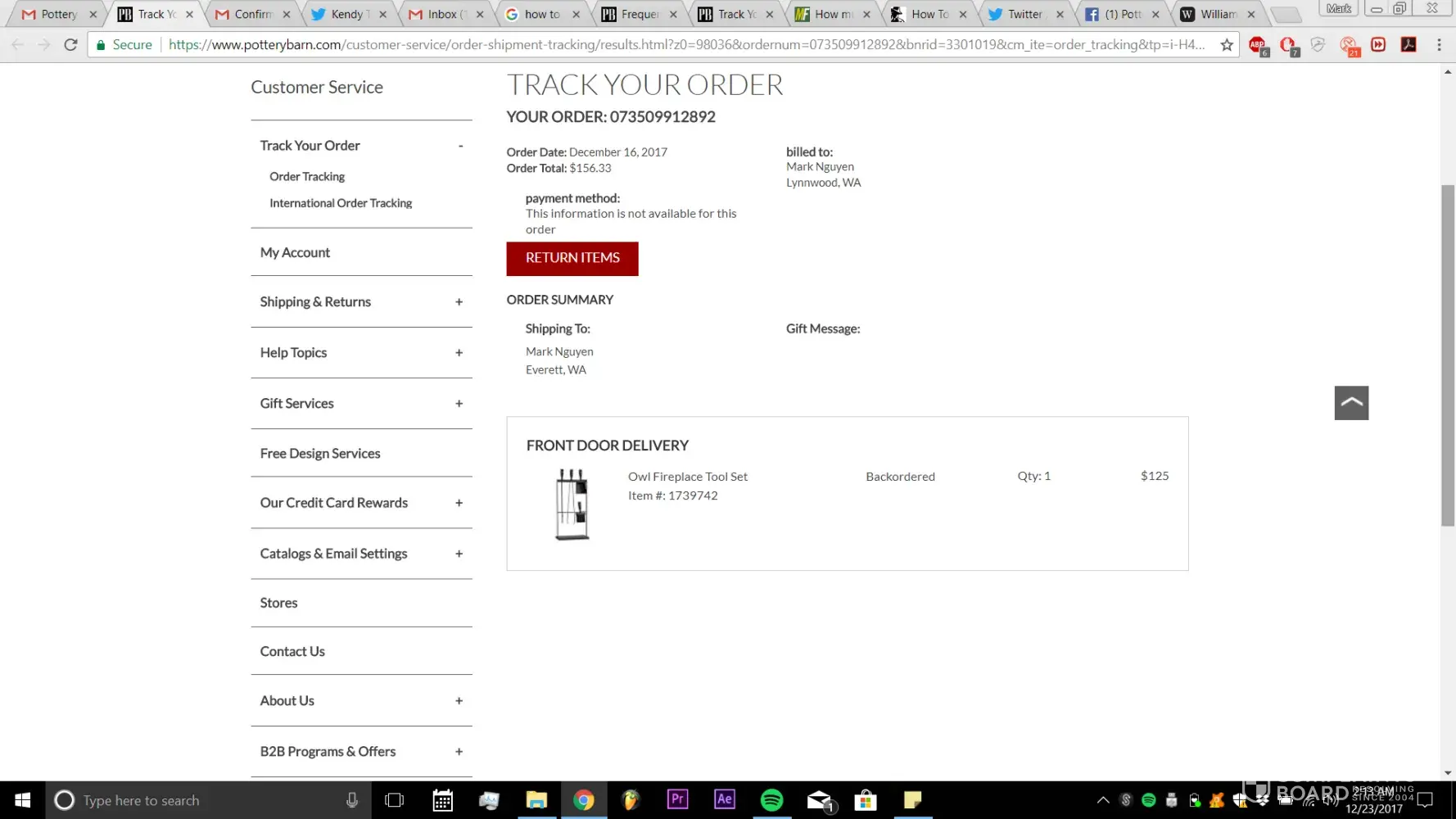
Task: Switch to the Inbox Gmail tab
Action: tap(445, 14)
